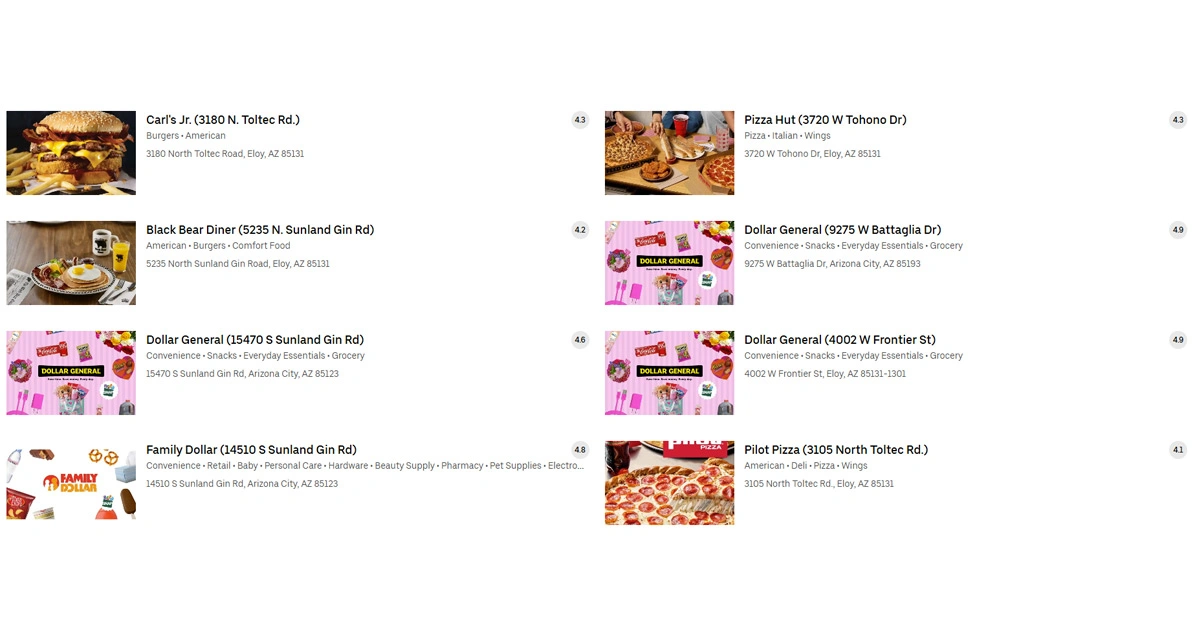Open the Pizza Hut food thumbnail

(669, 153)
